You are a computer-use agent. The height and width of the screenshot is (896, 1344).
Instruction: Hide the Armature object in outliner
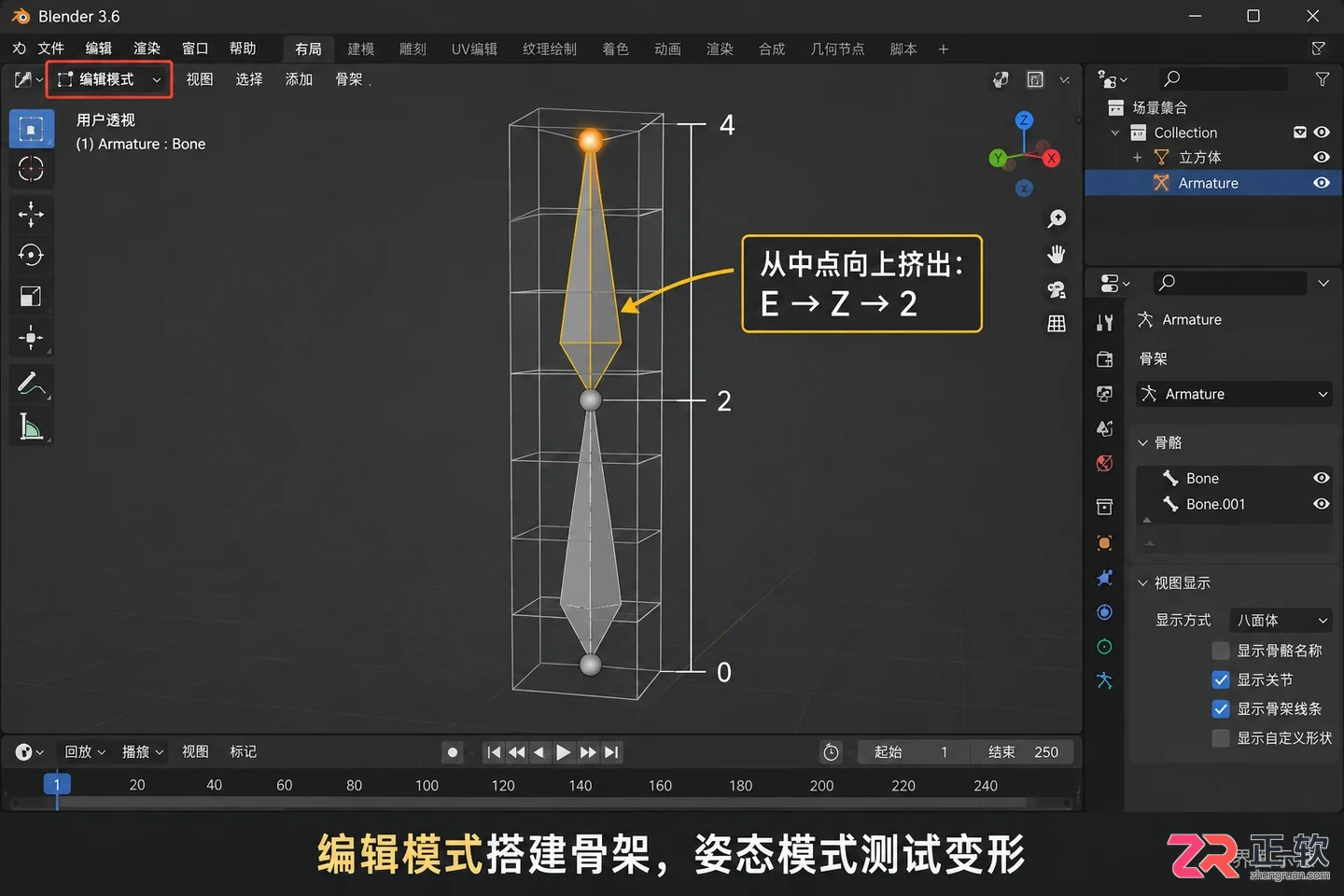click(x=1322, y=183)
